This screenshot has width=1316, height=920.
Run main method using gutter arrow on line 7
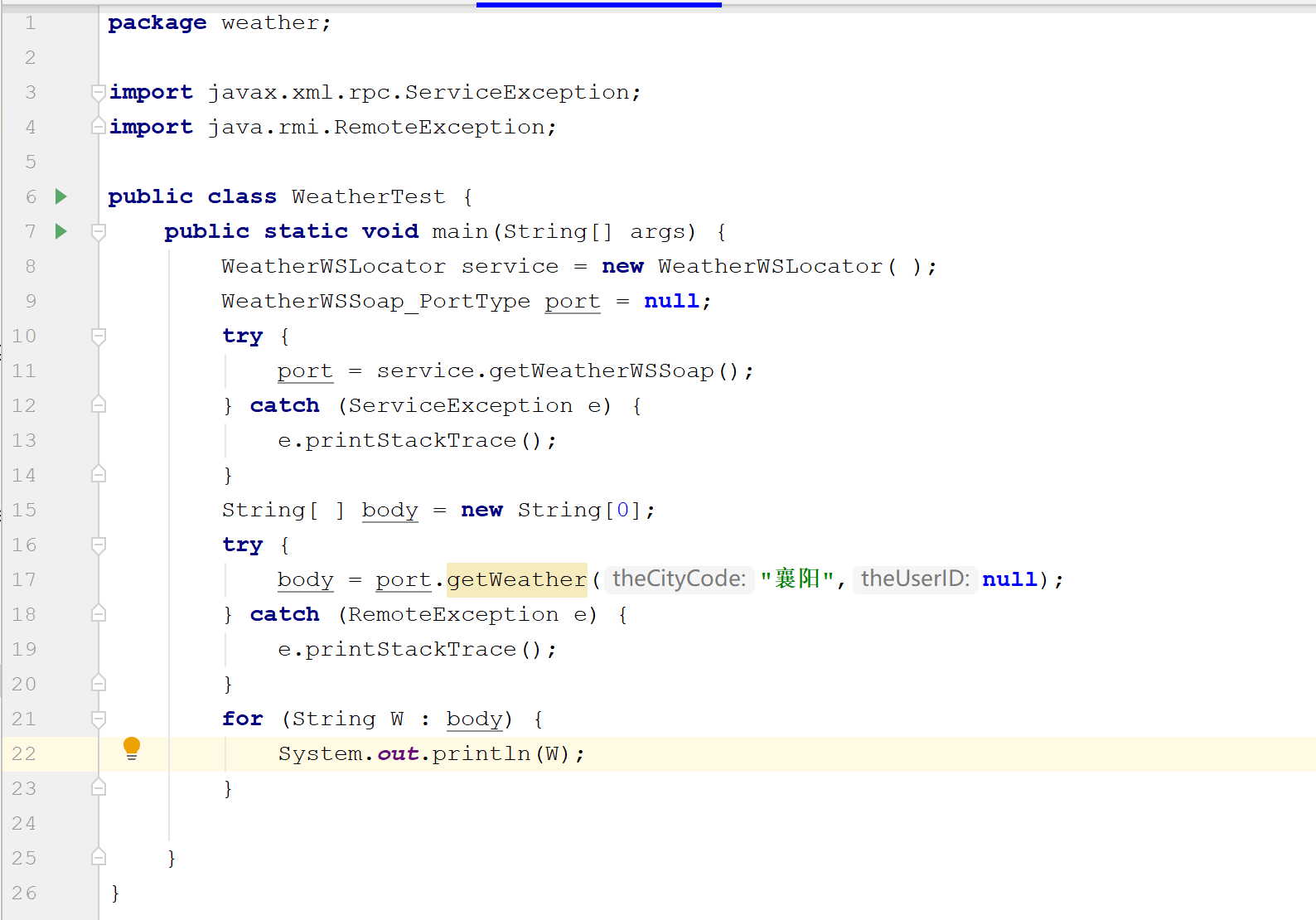pos(60,231)
